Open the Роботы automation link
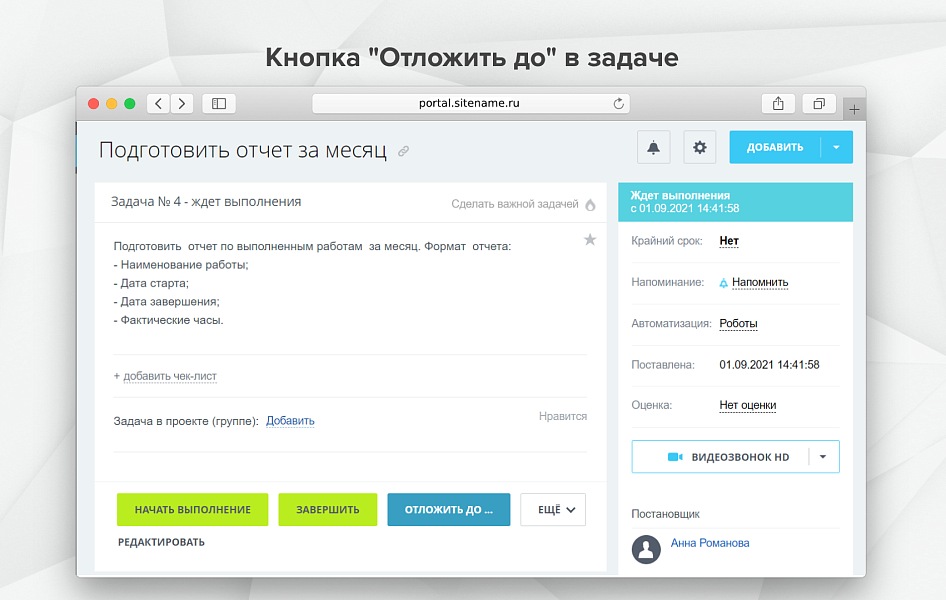The height and width of the screenshot is (600, 946). (x=737, y=323)
